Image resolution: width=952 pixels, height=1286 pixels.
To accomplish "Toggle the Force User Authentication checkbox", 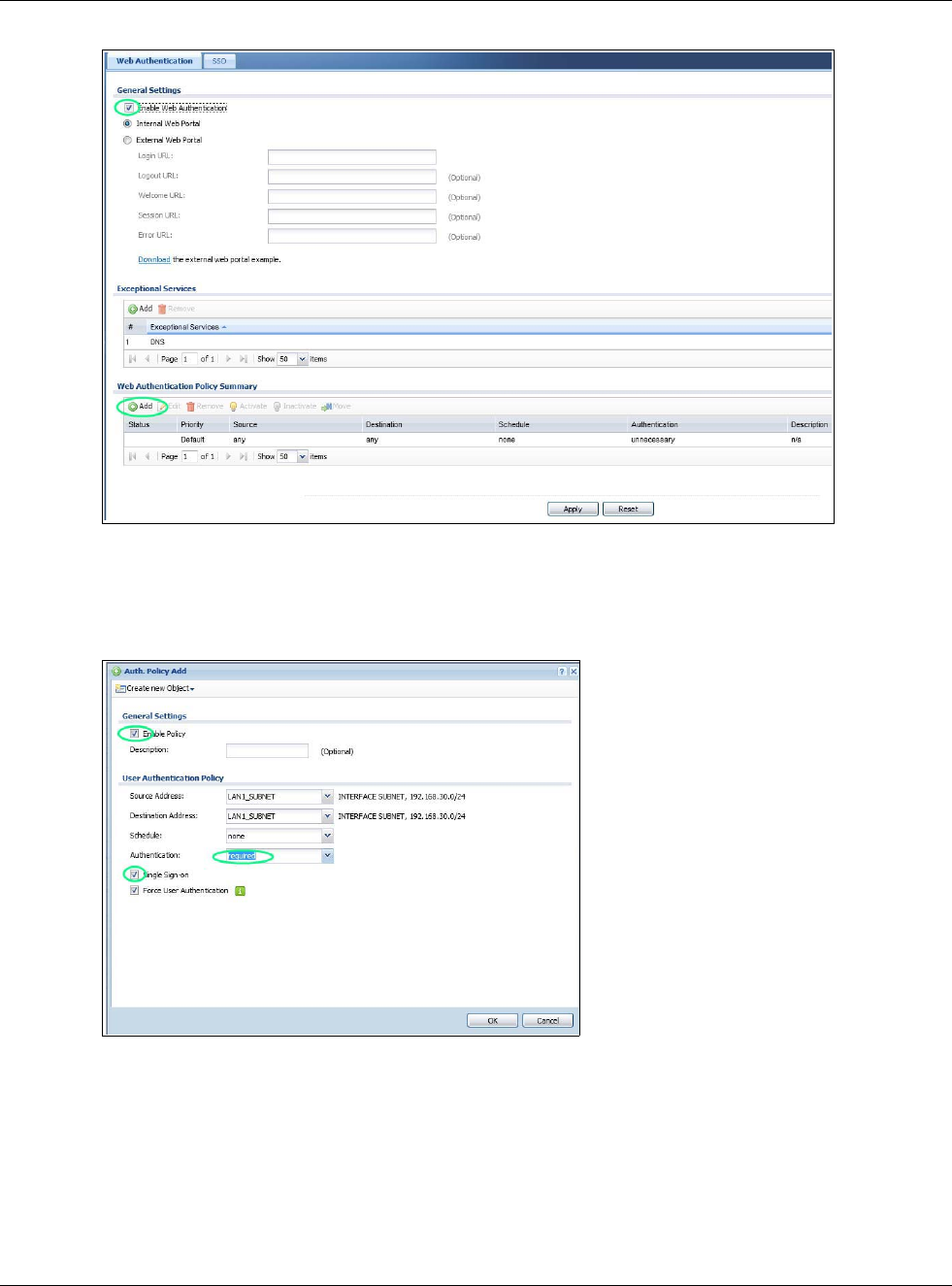I will tap(135, 890).
